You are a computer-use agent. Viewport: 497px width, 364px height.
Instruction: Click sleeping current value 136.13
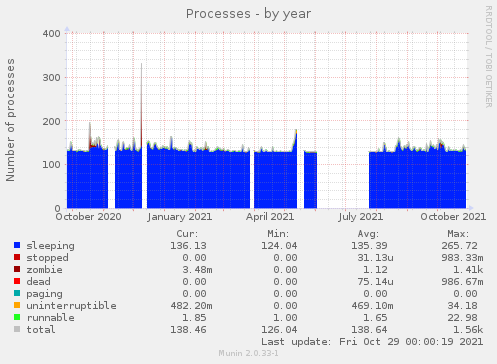pos(188,246)
